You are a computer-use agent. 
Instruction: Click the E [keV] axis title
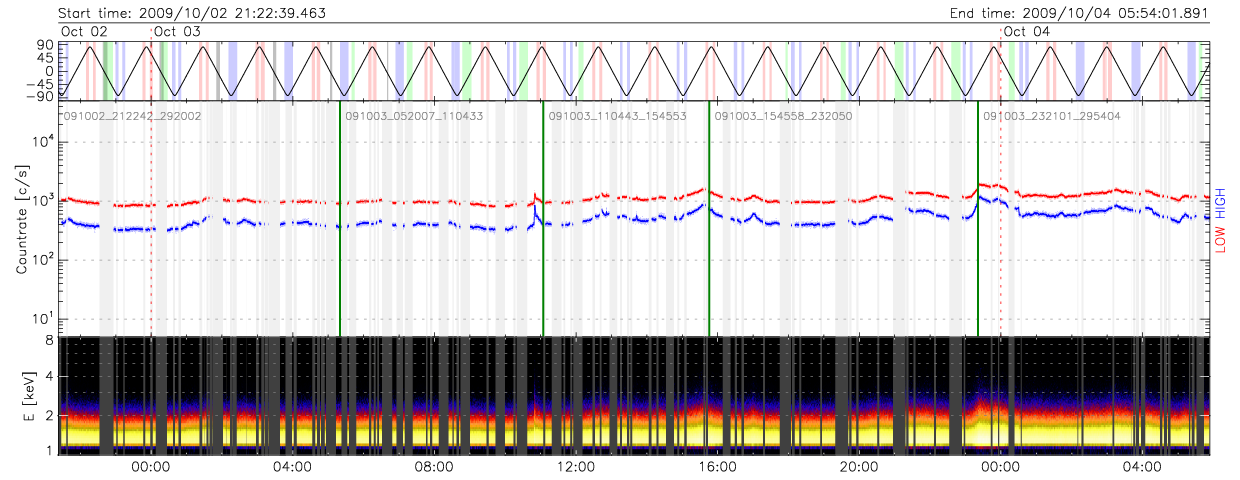(x=22, y=395)
